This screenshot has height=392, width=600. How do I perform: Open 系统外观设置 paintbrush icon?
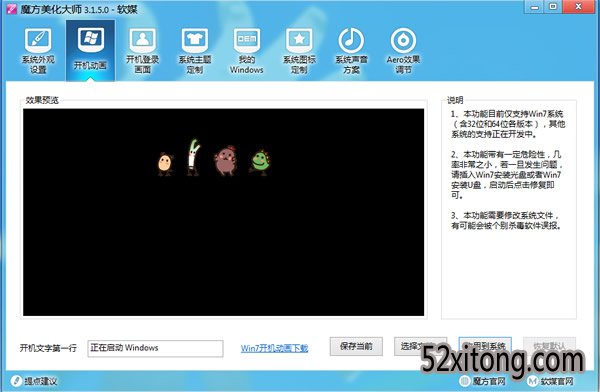(38, 41)
